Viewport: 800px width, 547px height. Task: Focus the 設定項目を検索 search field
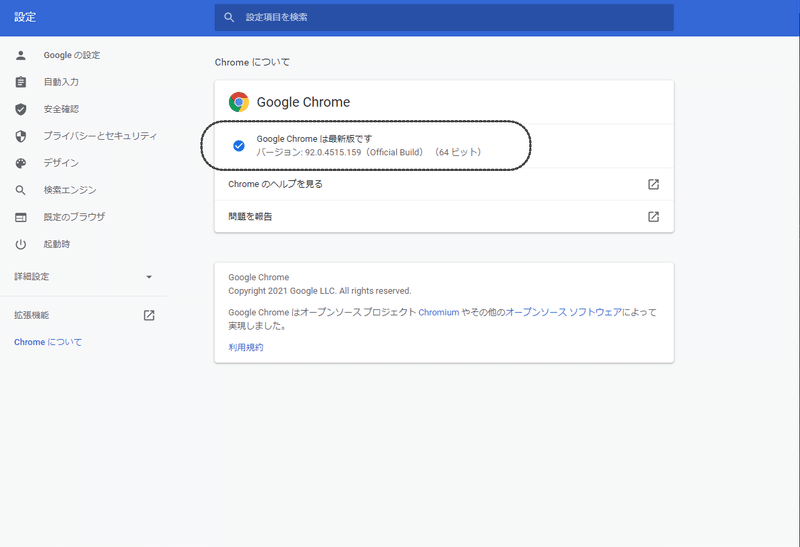pyautogui.click(x=444, y=17)
